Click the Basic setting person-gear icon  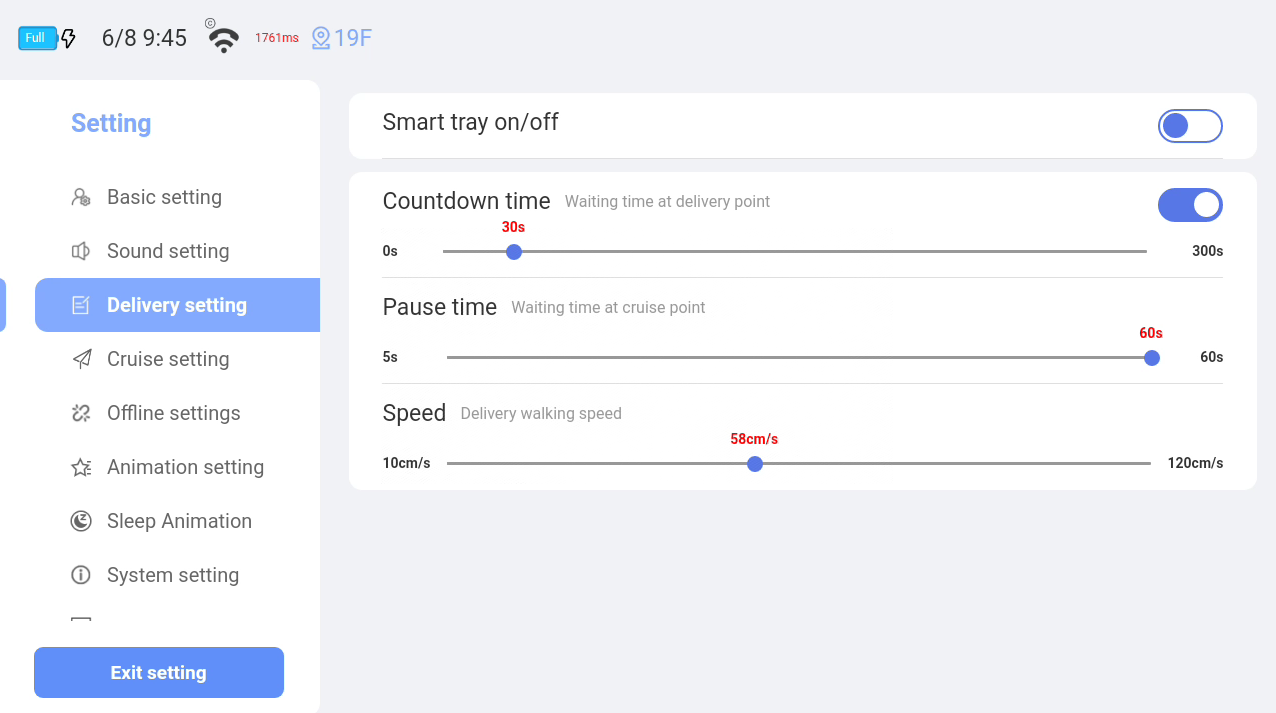(81, 197)
